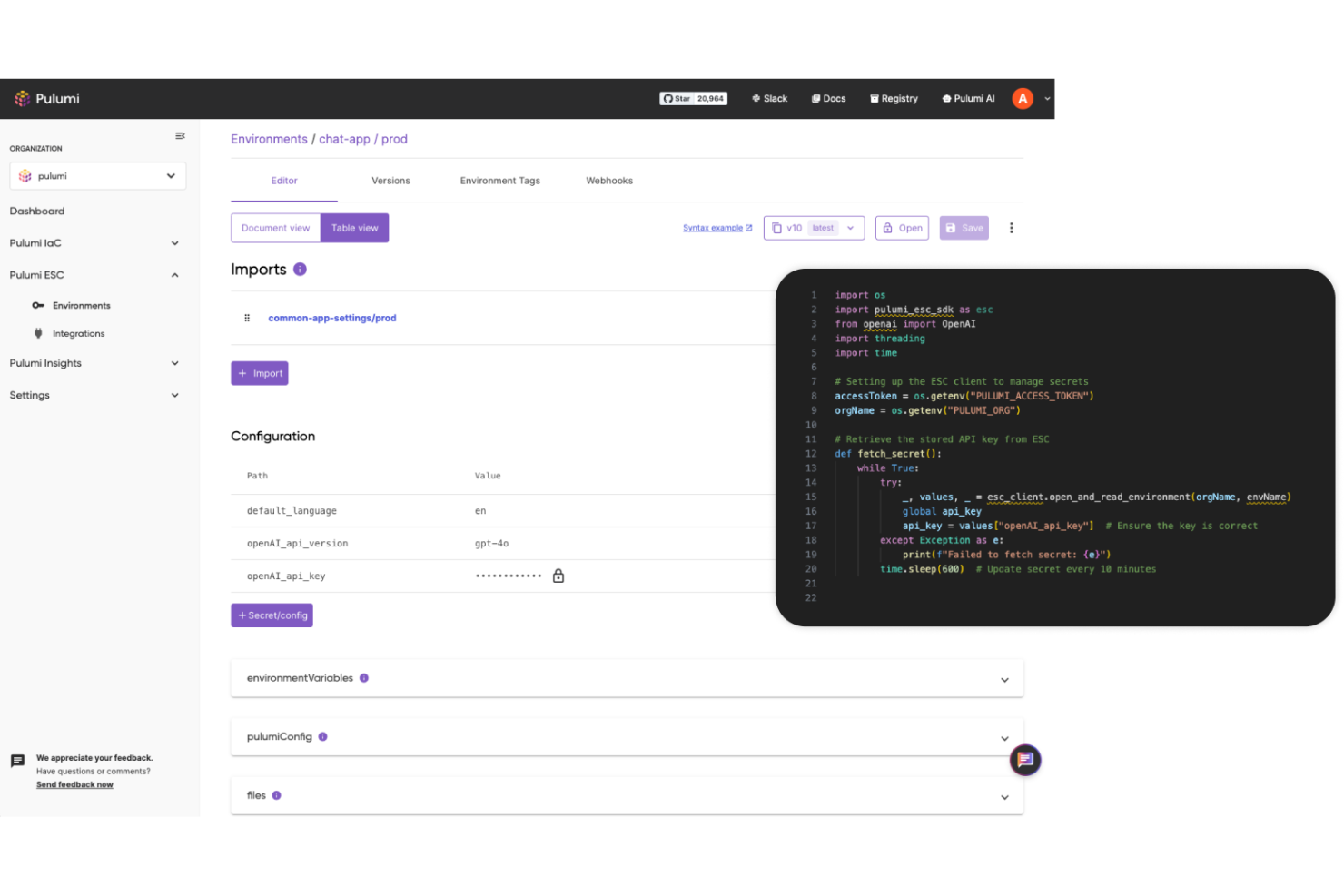1344x896 pixels.
Task: Open the Registry from the top navigation
Action: coord(894,98)
